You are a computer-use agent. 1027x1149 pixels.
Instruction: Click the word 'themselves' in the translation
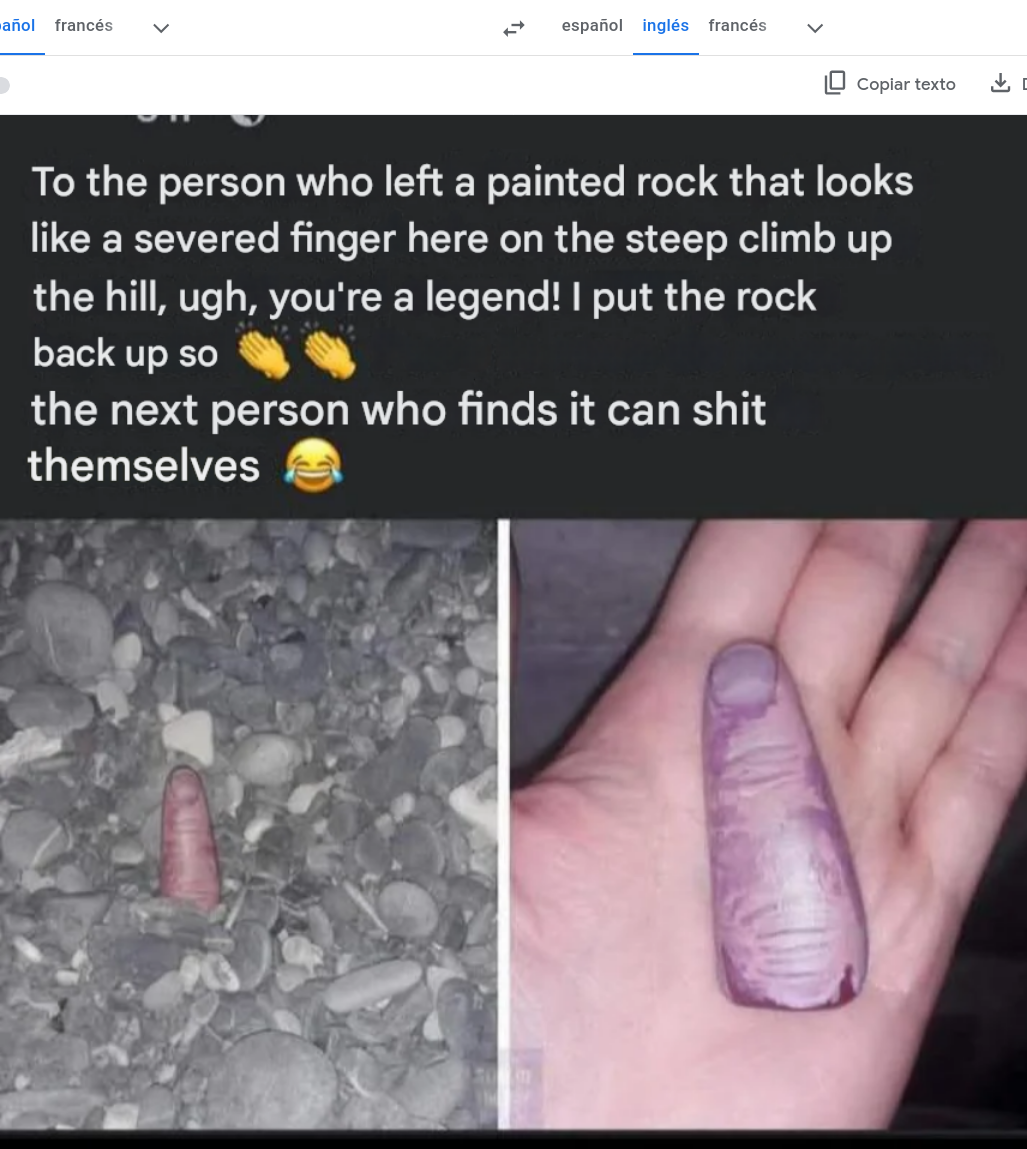point(144,466)
